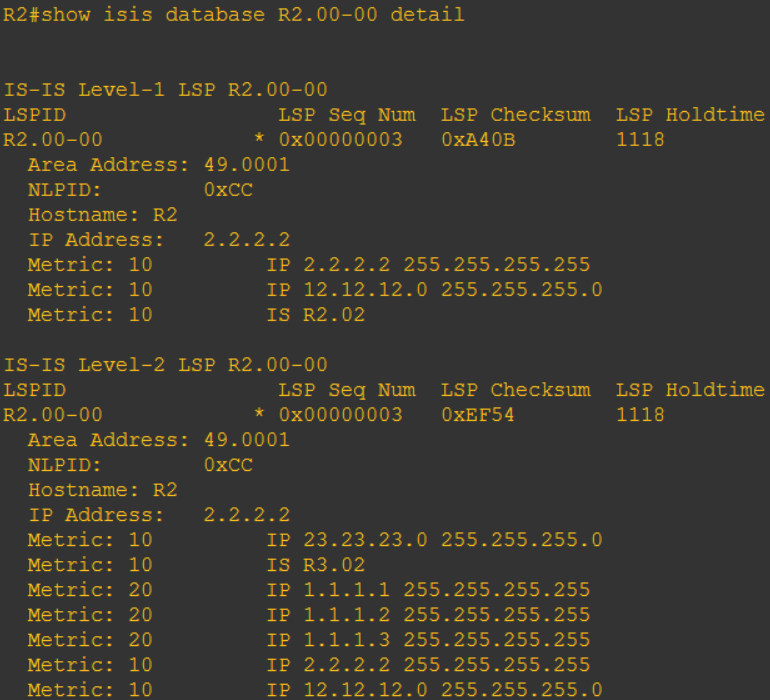This screenshot has height=700, width=770.
Task: Click the IS R3.02 neighbor entry
Action: point(316,565)
